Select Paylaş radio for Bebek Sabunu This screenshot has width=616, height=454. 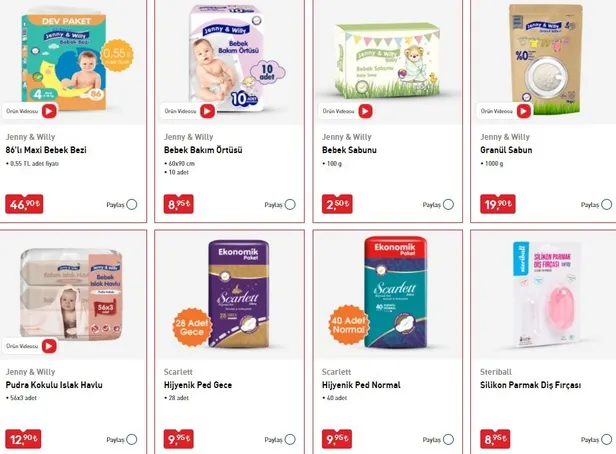pos(448,205)
